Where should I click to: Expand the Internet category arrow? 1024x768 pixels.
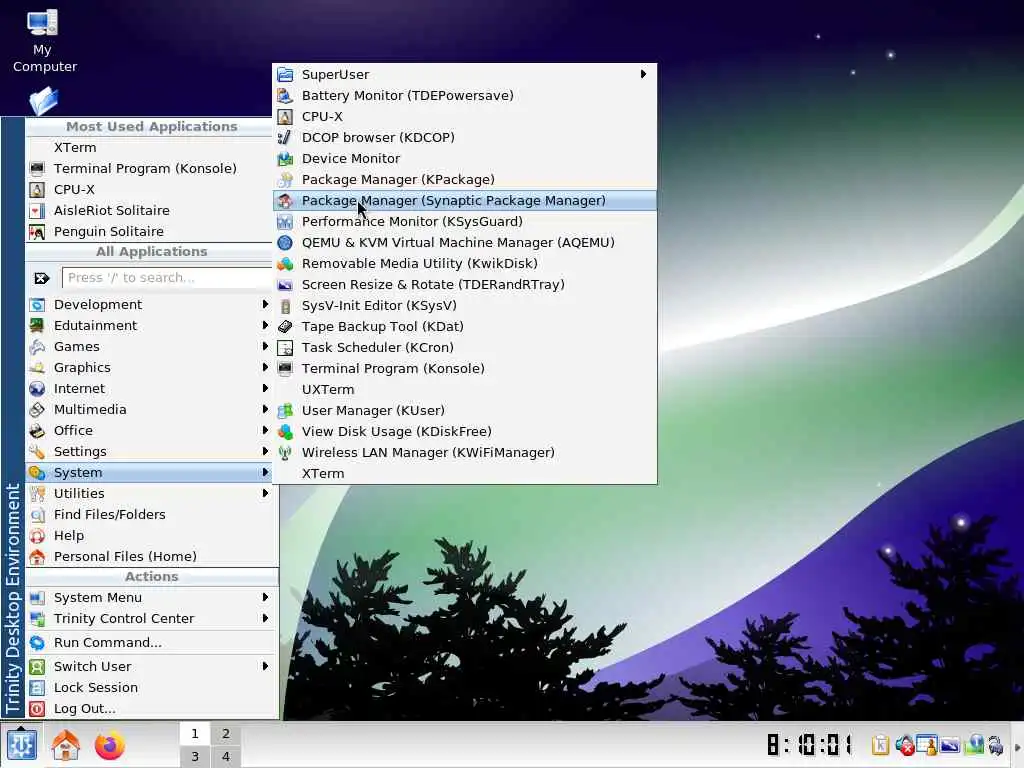pos(265,388)
